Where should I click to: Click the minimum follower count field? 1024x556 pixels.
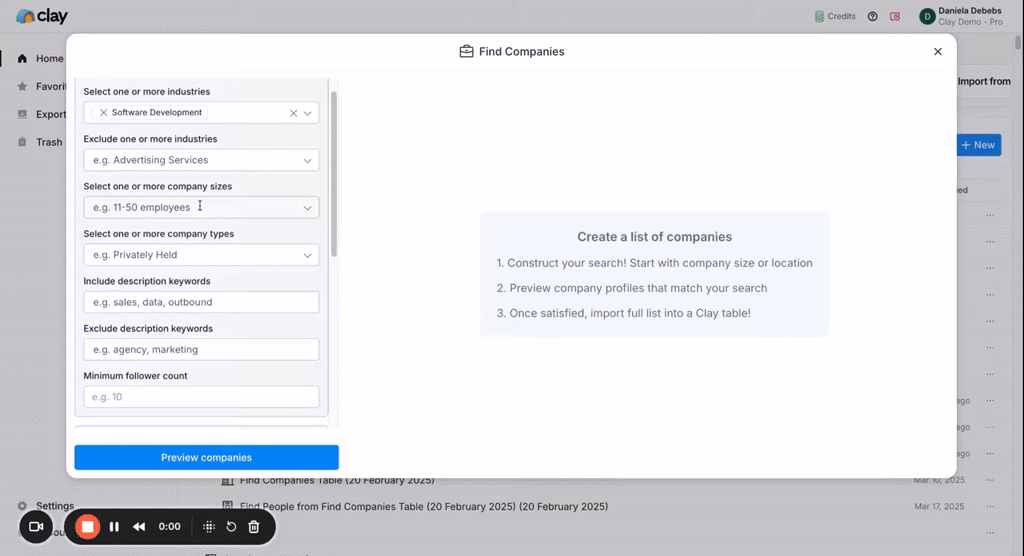coord(201,397)
